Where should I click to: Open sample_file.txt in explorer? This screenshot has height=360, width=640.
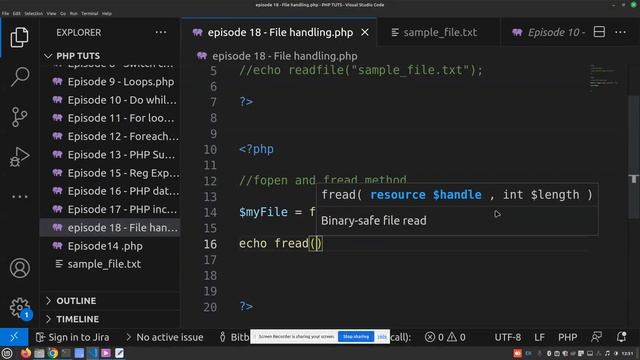point(110,264)
